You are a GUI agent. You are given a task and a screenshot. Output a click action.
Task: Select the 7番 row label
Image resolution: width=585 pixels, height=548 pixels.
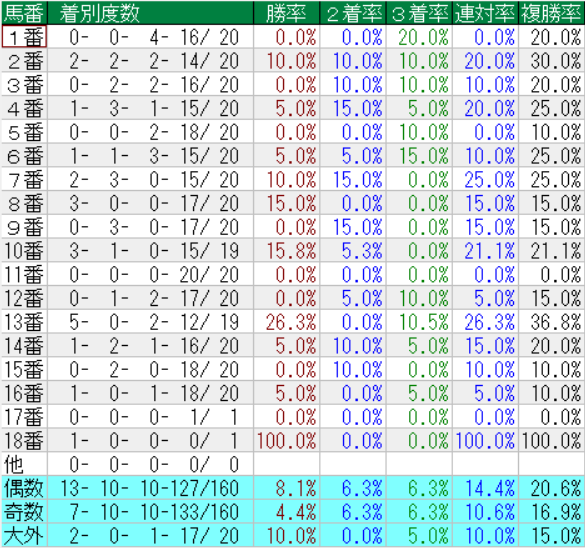click(24, 179)
